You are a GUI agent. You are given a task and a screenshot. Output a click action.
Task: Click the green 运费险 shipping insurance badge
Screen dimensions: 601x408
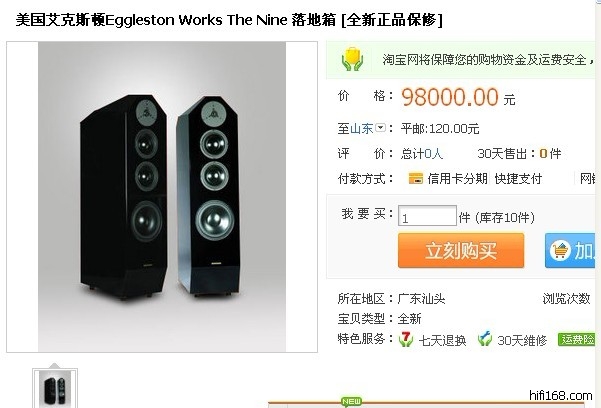[576, 339]
